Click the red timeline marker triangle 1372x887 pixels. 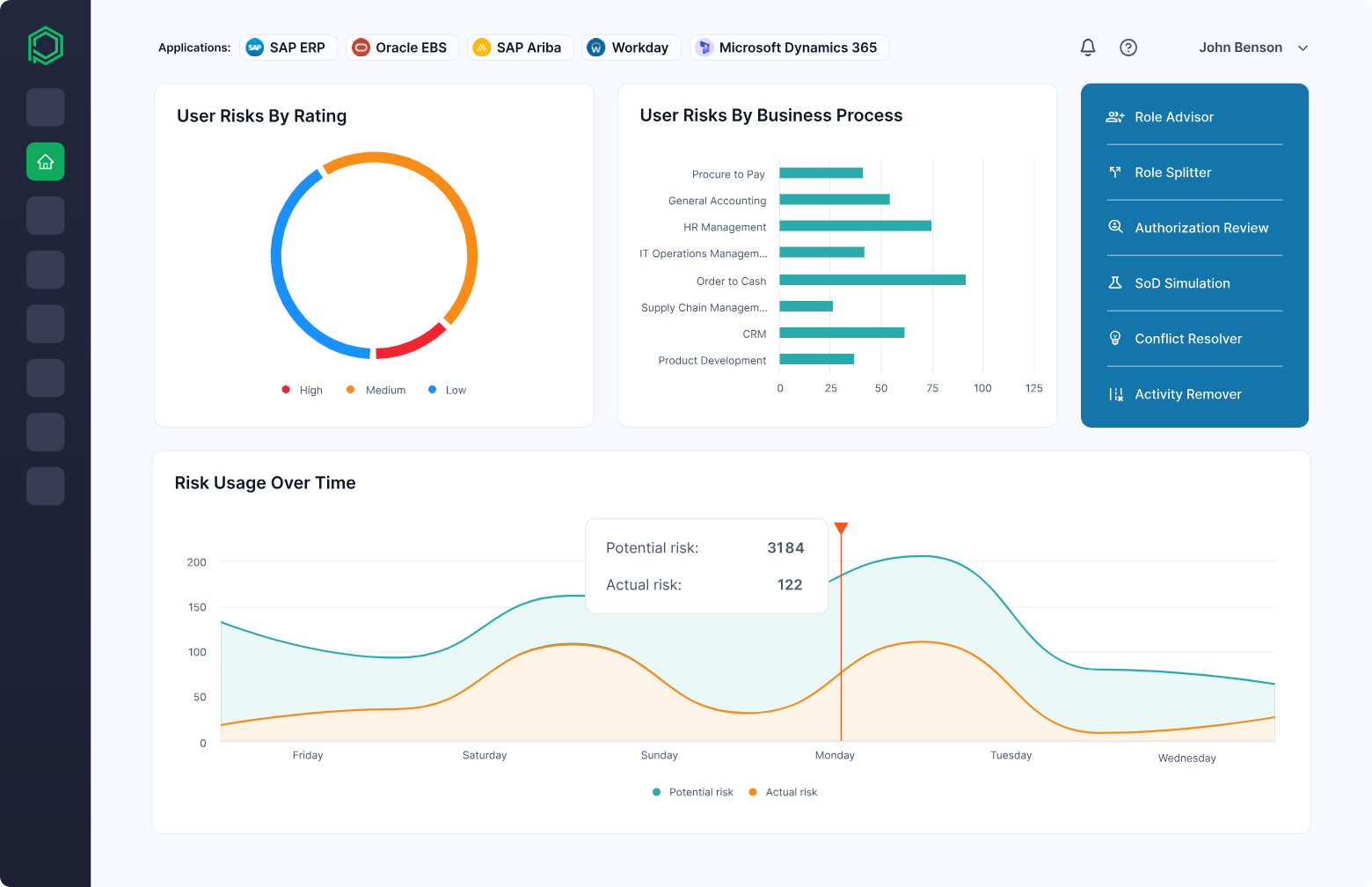[x=841, y=528]
